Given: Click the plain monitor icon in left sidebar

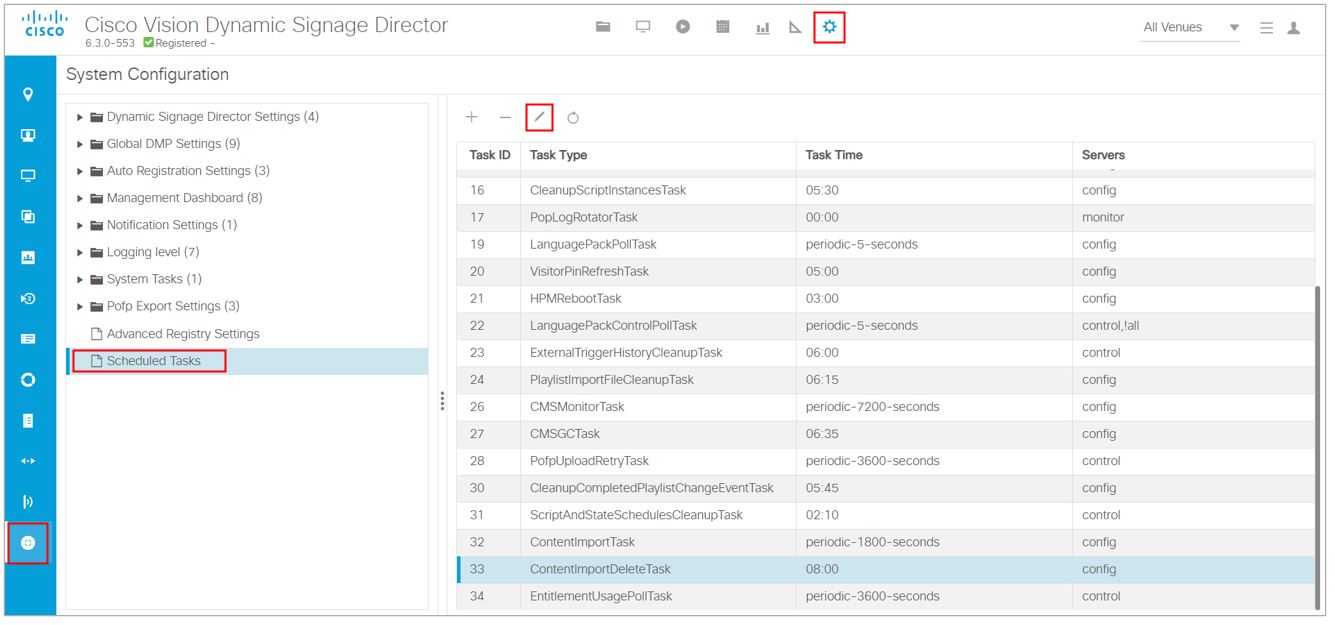Looking at the screenshot, I should tap(28, 176).
